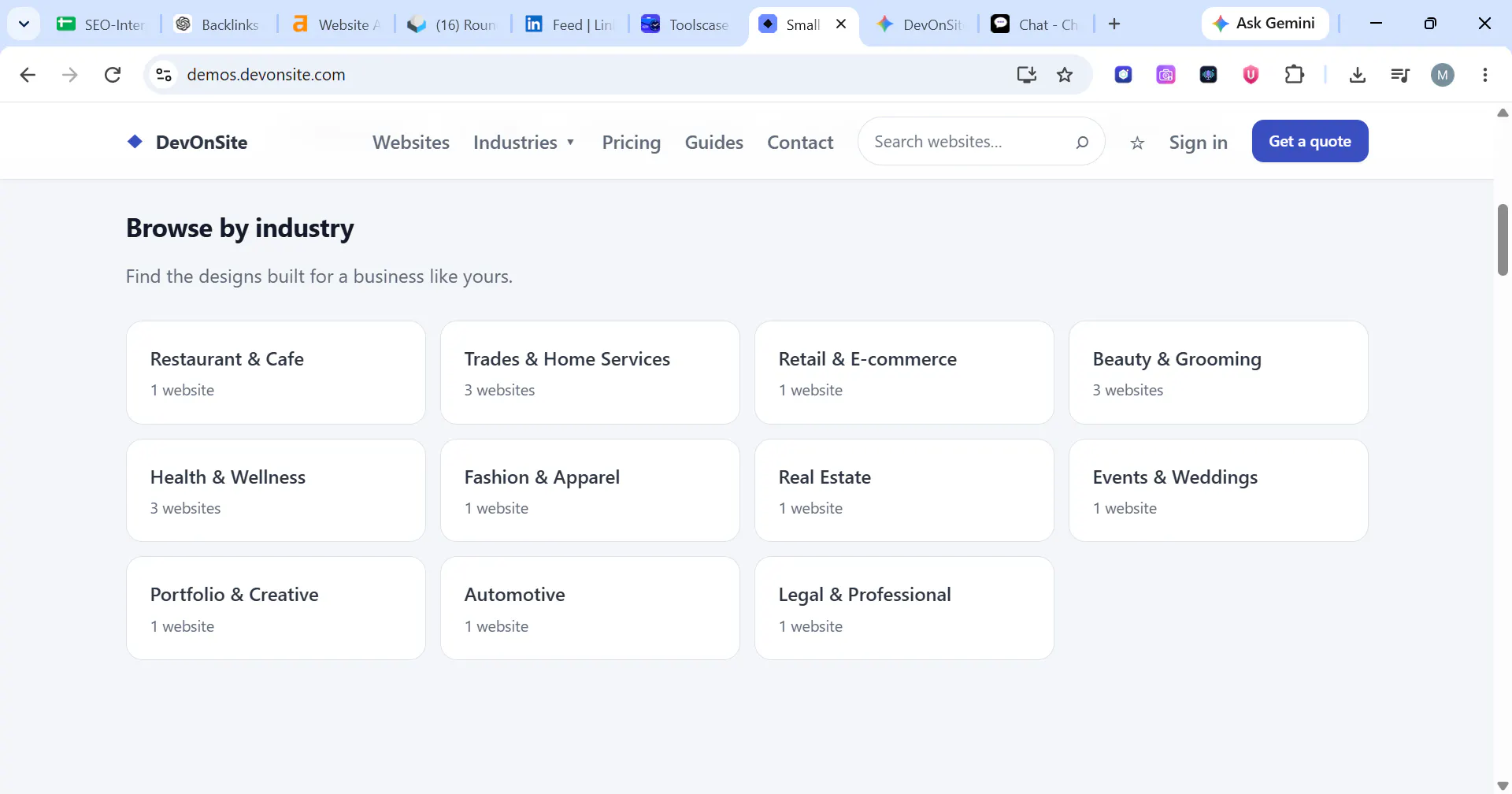Open the browser downloads icon
Image resolution: width=1512 pixels, height=794 pixels.
pos(1358,75)
